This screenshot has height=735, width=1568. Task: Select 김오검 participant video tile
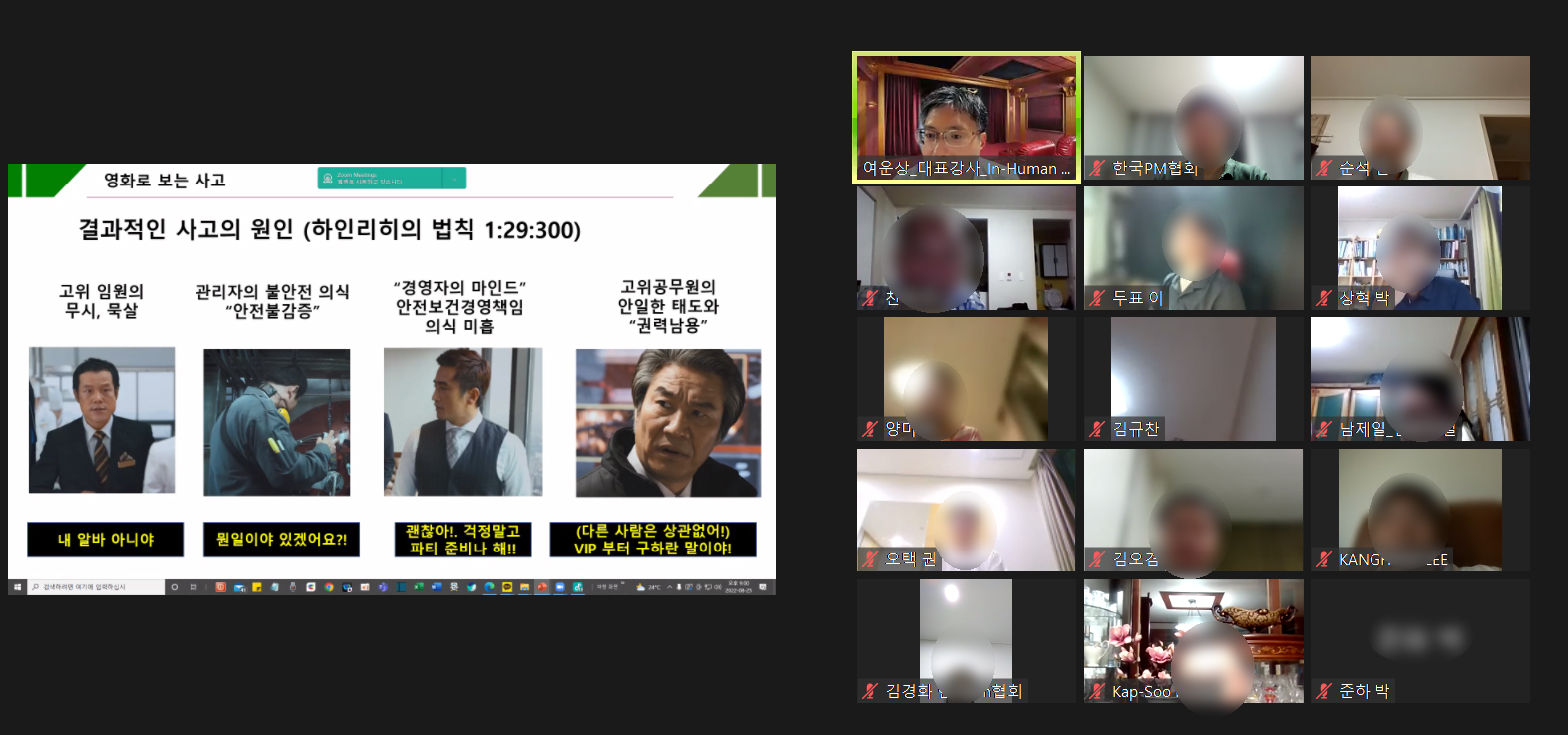pyautogui.click(x=1194, y=510)
